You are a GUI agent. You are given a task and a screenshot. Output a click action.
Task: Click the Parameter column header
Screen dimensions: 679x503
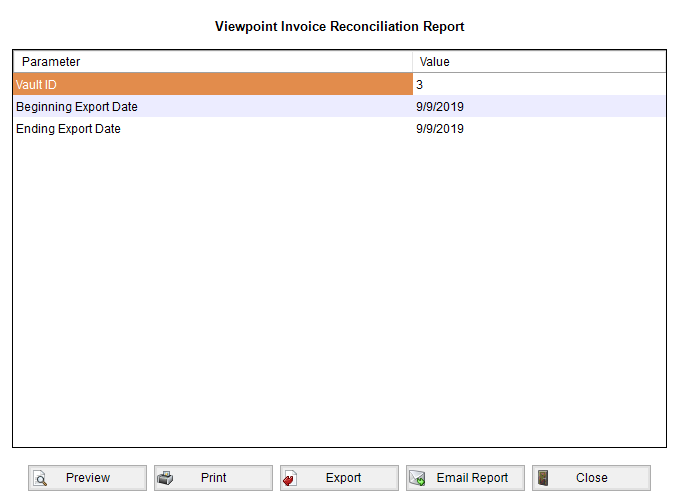213,62
